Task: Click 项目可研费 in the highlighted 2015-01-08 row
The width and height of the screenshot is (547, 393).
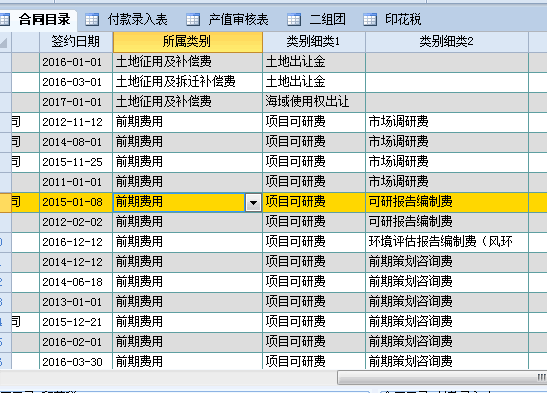Action: pos(314,202)
